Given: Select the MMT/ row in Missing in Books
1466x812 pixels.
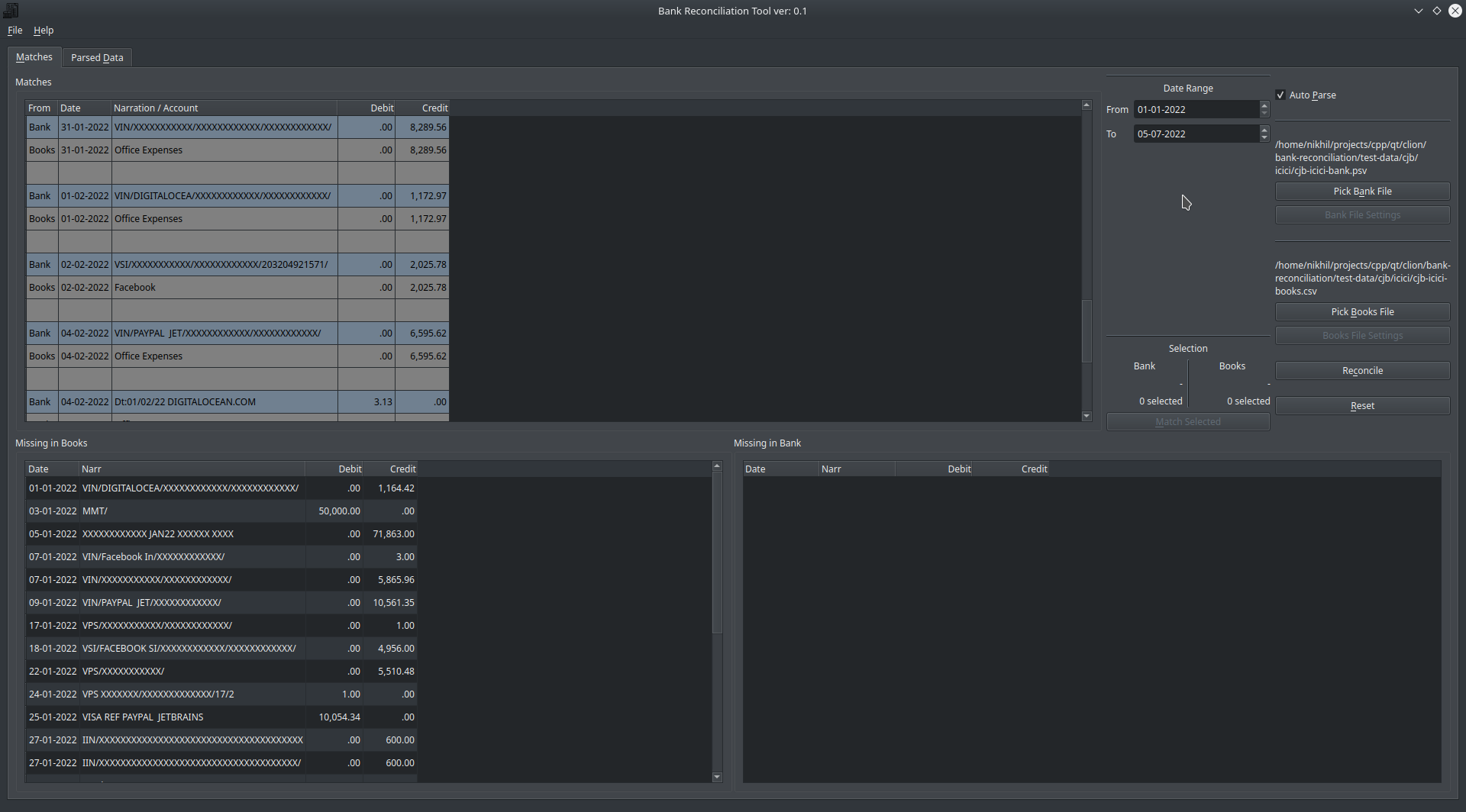Looking at the screenshot, I should [x=221, y=511].
